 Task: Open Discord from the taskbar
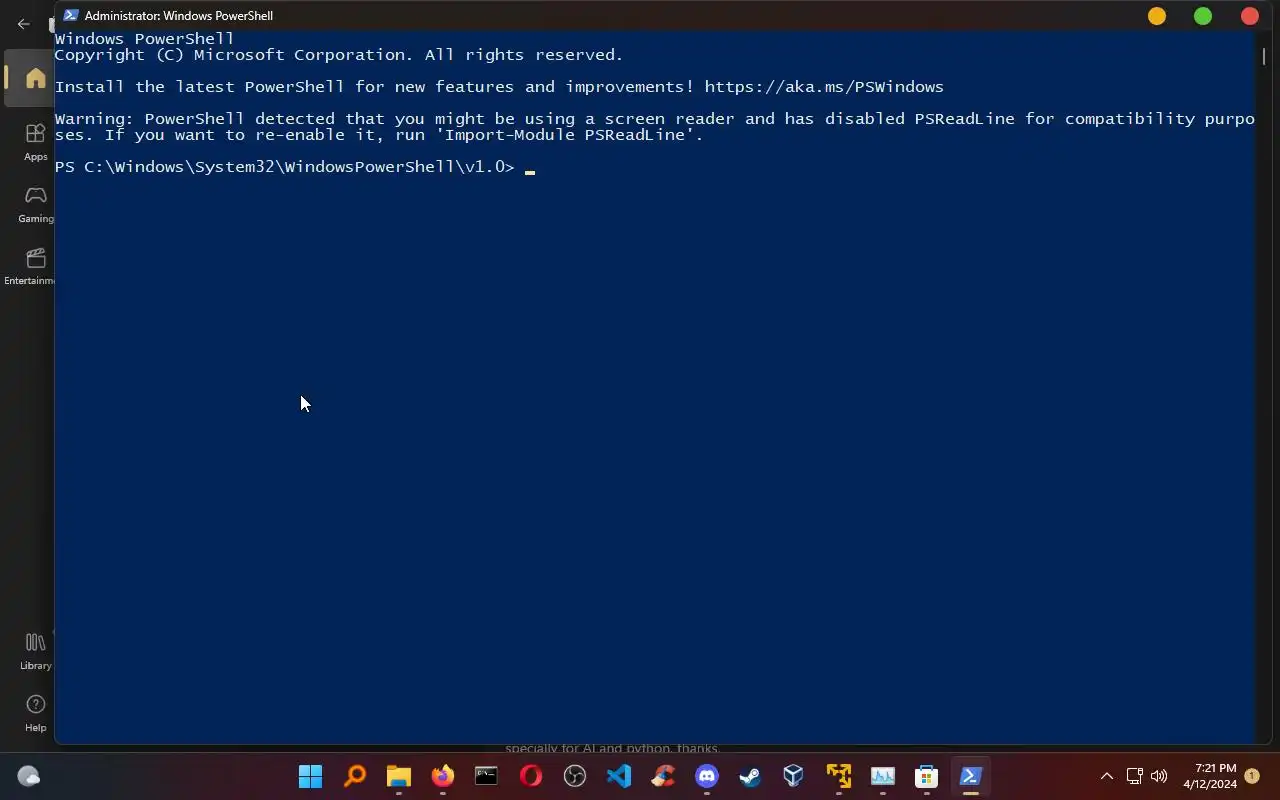pyautogui.click(x=707, y=776)
